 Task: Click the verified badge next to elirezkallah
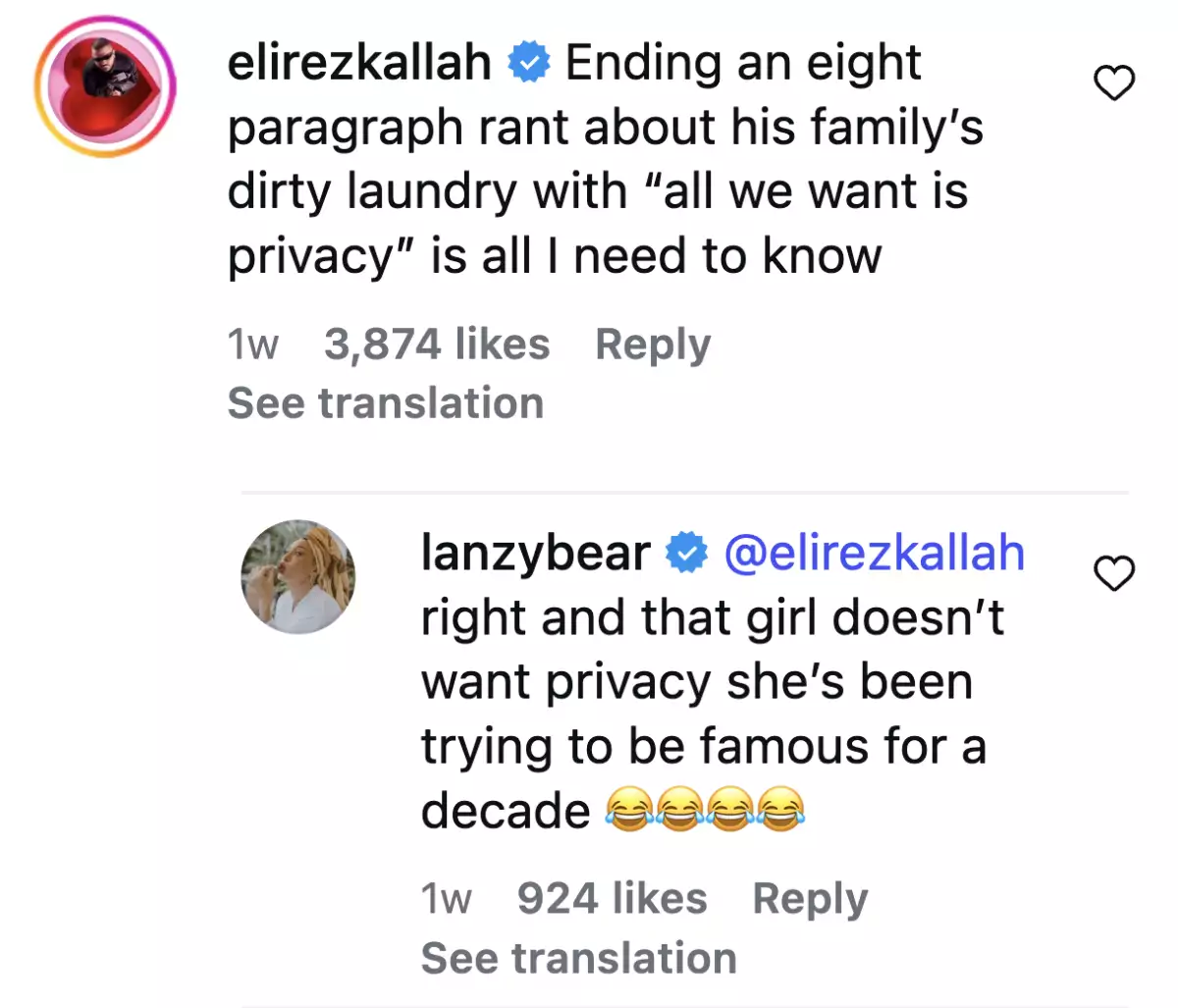528,62
